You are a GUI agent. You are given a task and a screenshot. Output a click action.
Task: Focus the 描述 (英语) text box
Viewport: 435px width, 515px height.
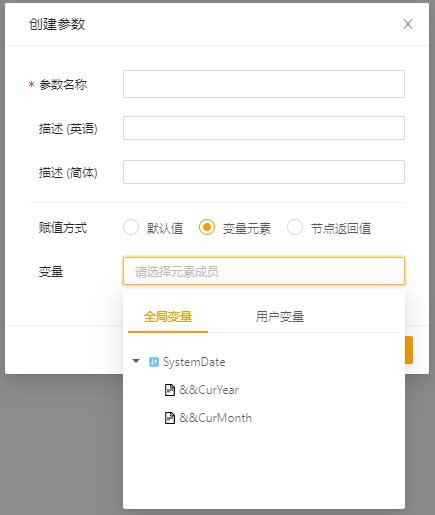click(264, 128)
